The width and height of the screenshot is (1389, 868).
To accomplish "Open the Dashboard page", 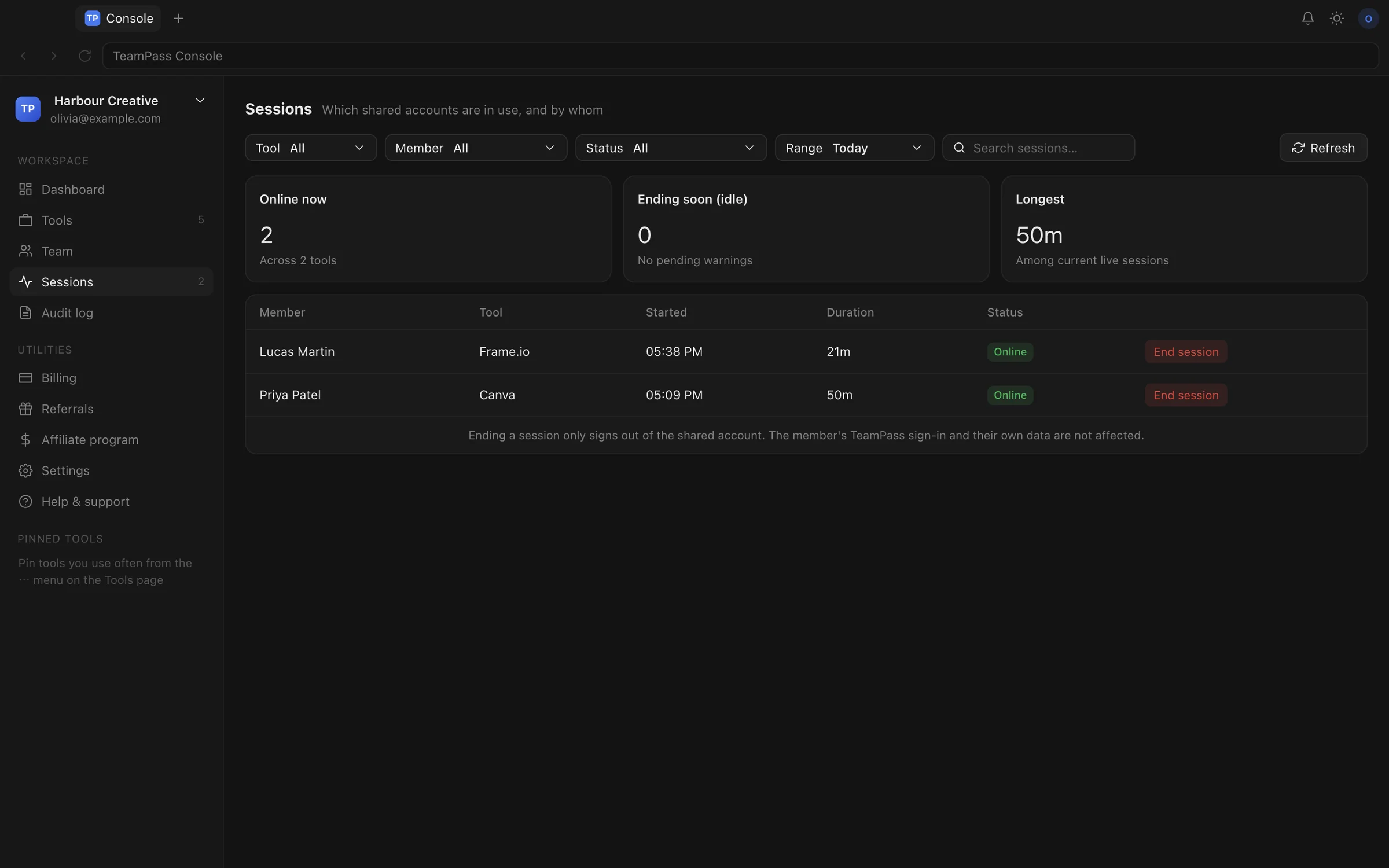I will 111,189.
